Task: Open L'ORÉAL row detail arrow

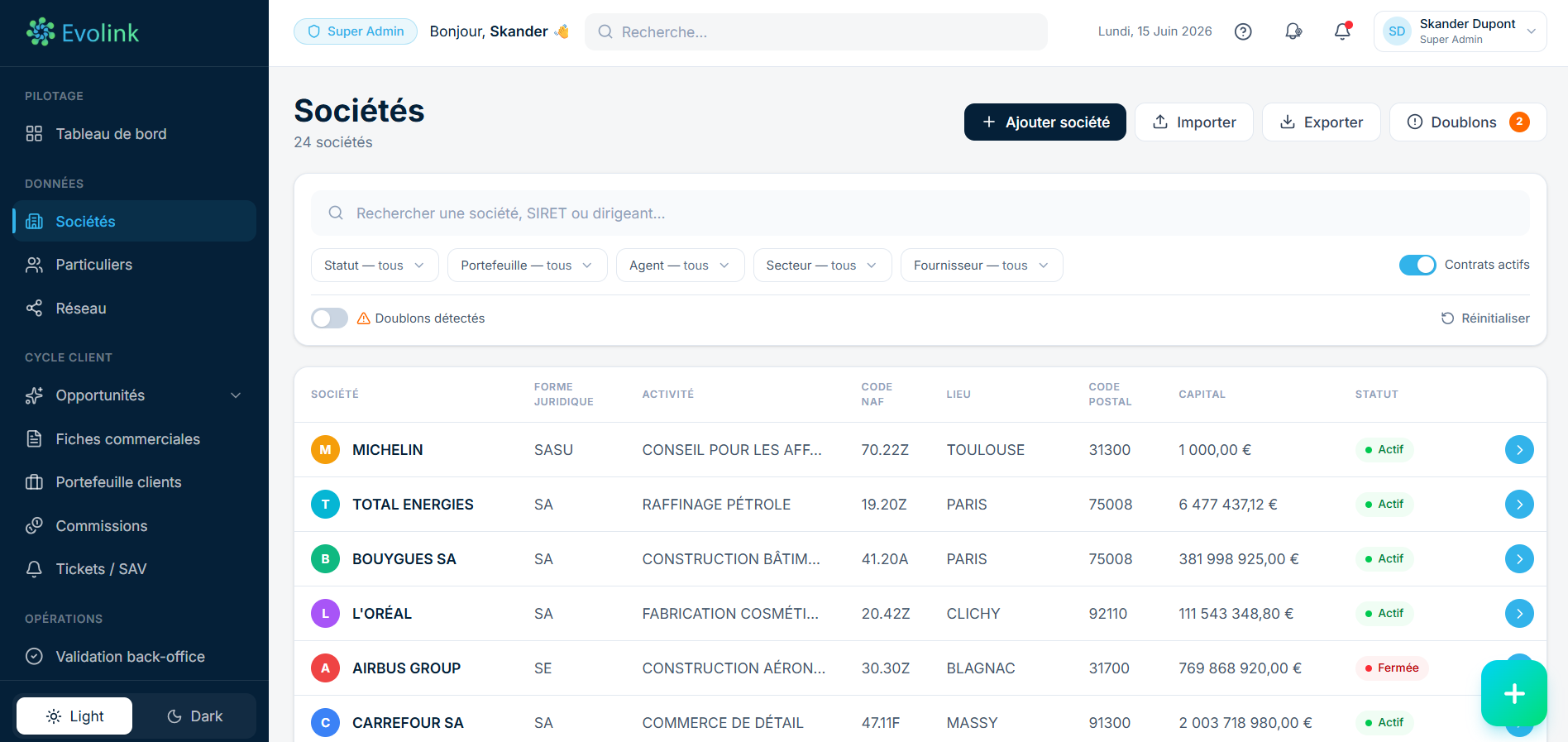Action: 1519,614
